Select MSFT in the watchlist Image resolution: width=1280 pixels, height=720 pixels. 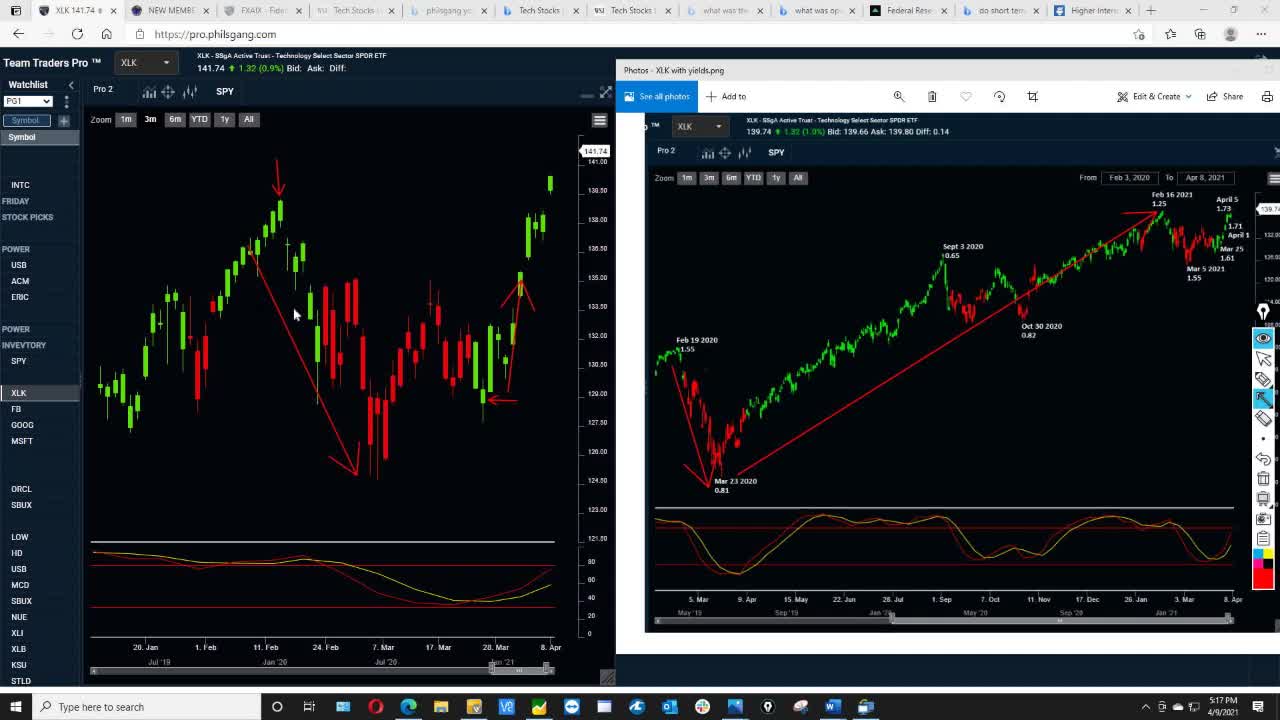[21, 441]
